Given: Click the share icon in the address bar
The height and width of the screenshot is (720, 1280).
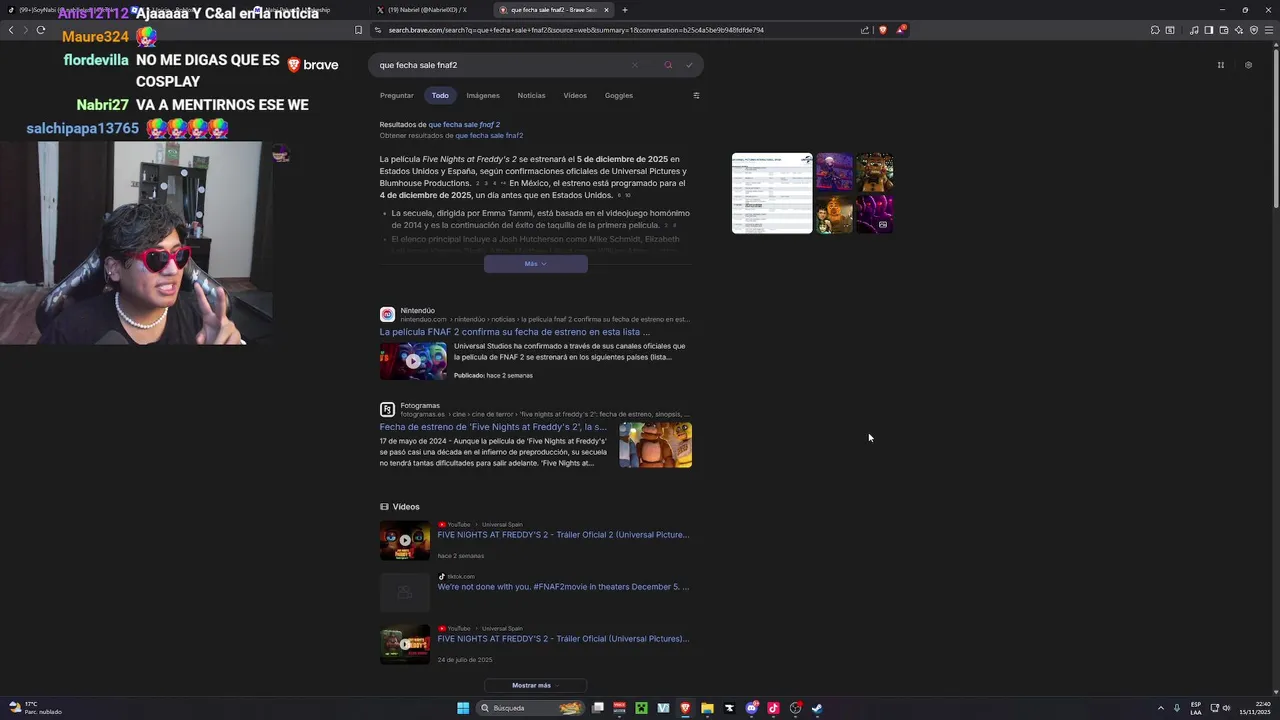Looking at the screenshot, I should pyautogui.click(x=865, y=30).
